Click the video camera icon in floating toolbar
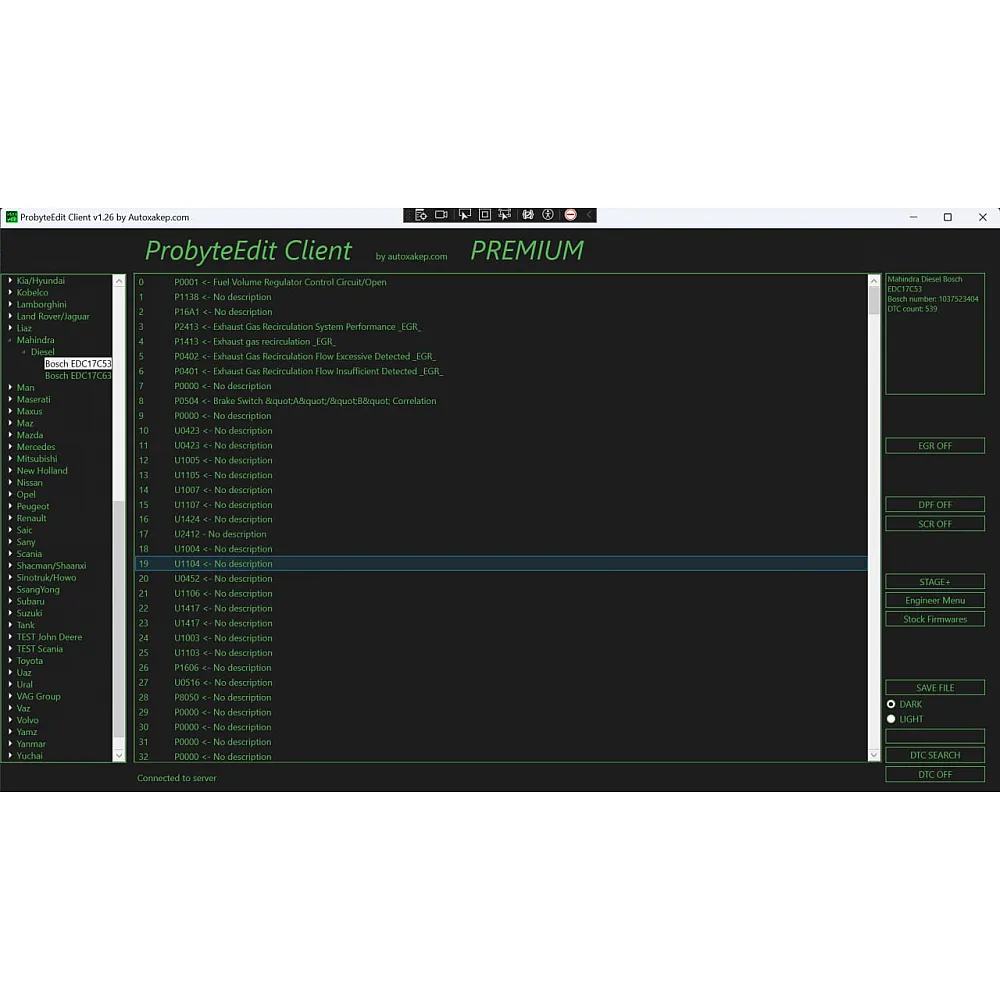1000x1000 pixels. pos(441,215)
